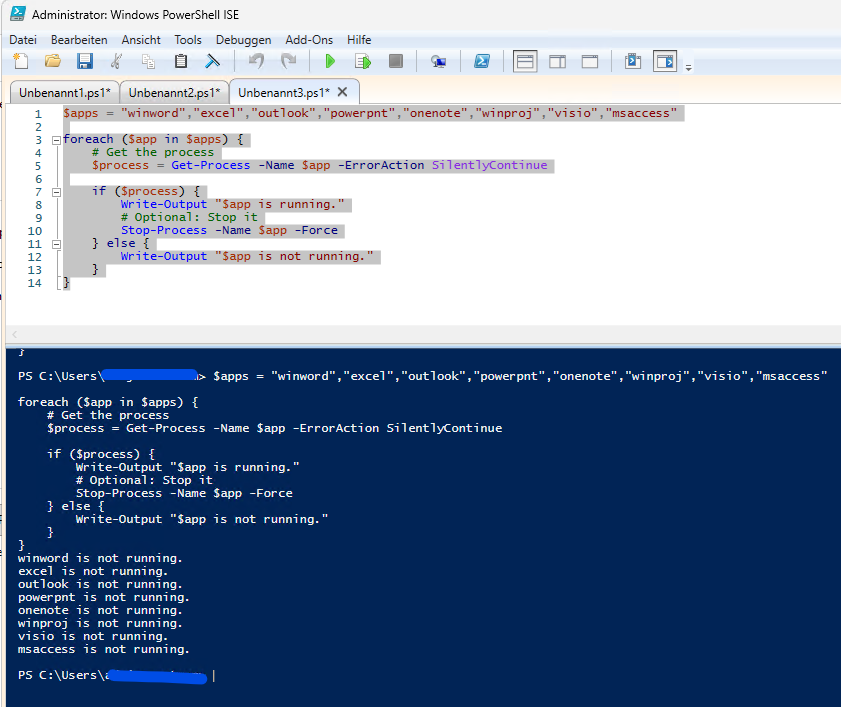Image resolution: width=841 pixels, height=707 pixels.
Task: Switch to the Unbenannt1.ps1 tab
Action: coord(64,92)
